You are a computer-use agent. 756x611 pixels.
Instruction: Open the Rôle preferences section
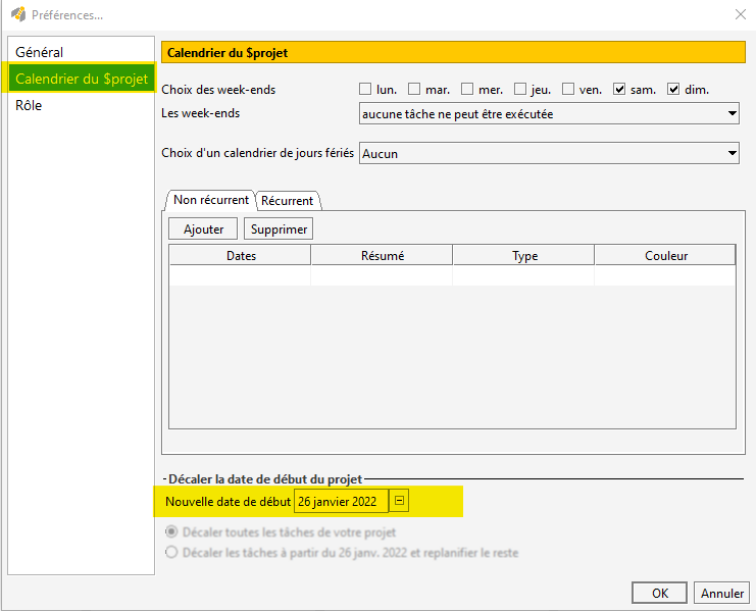29,105
